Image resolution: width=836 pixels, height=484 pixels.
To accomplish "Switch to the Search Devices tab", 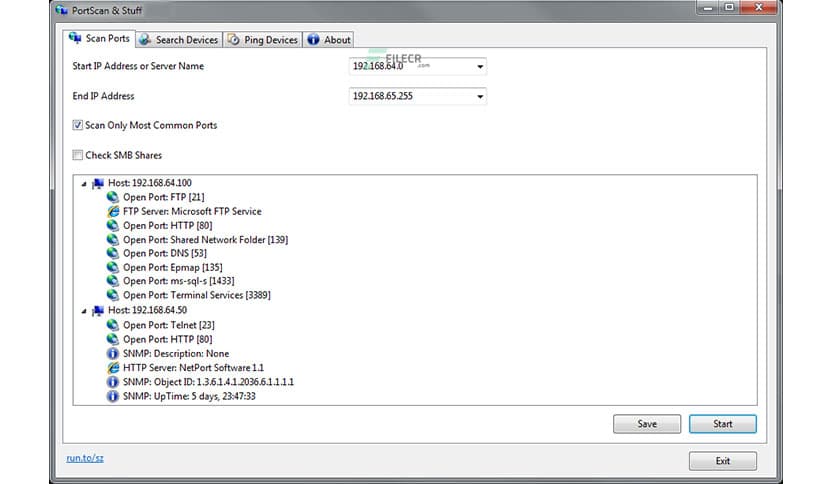I will coord(179,39).
